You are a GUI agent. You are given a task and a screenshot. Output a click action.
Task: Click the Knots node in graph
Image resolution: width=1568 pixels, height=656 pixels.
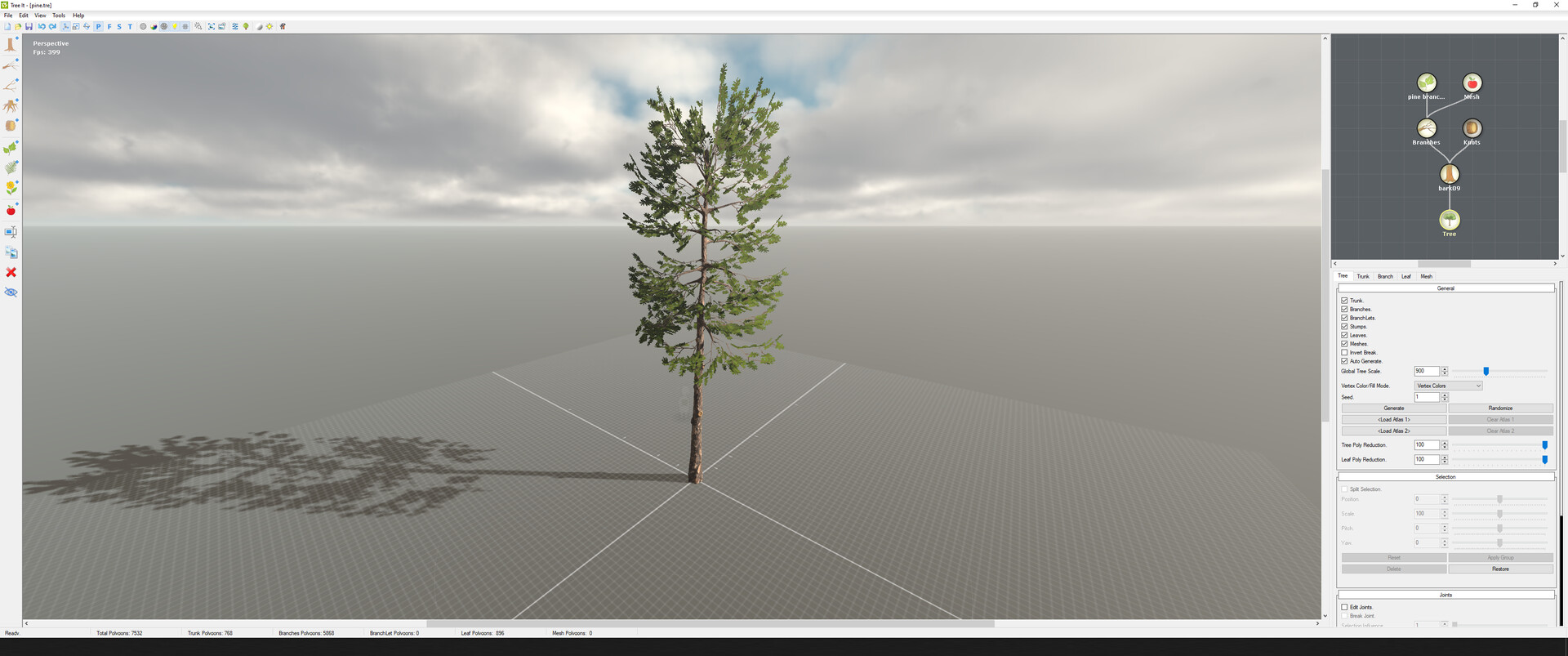[x=1471, y=129]
